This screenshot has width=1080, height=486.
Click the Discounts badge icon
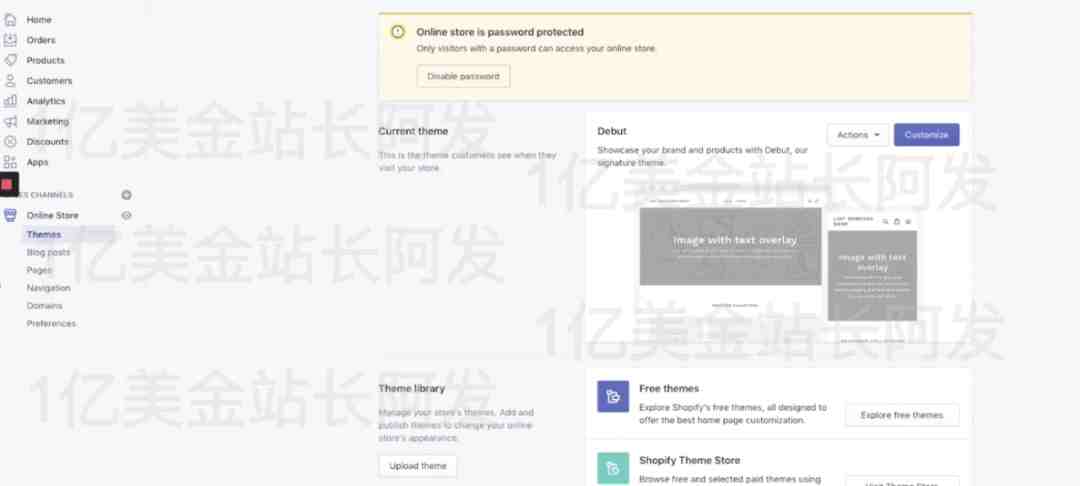[x=10, y=141]
